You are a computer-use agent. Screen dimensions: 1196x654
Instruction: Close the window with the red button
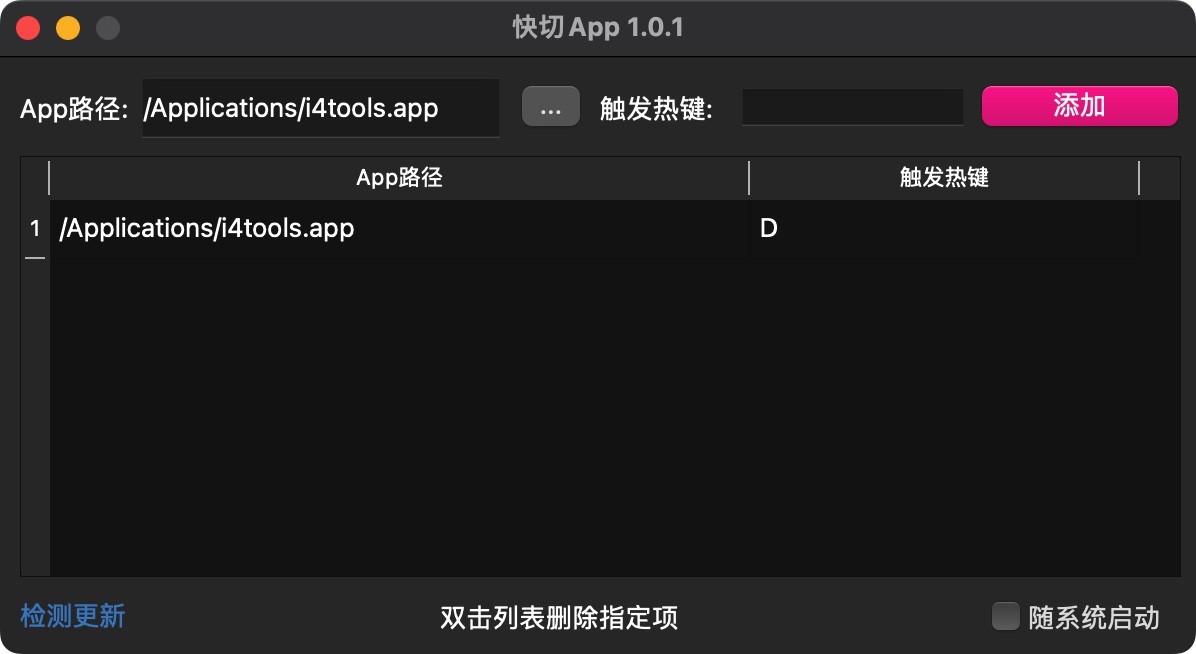(x=28, y=28)
